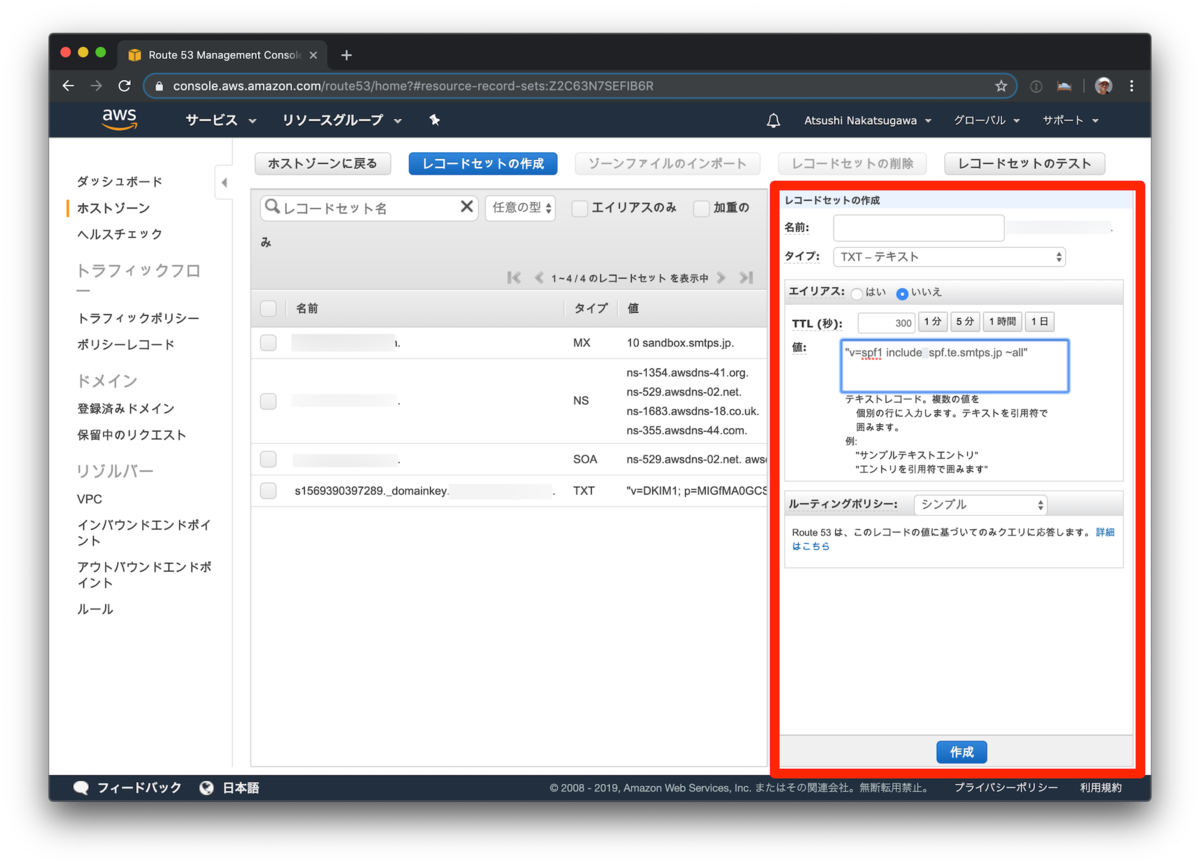Bookmark page with the star icon
Viewport: 1200px width, 866px height.
click(1001, 86)
